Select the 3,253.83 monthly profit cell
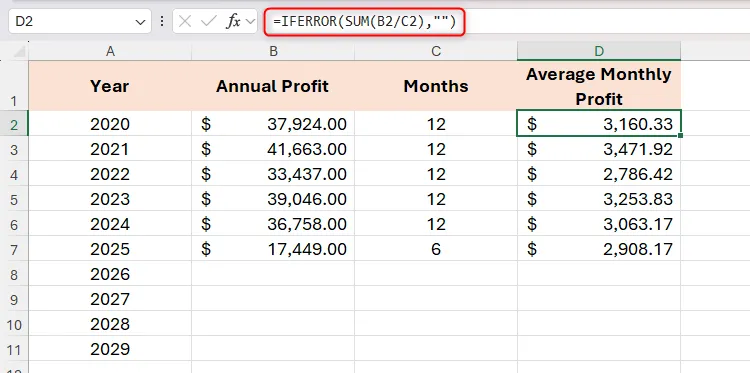The image size is (750, 373). (x=599, y=198)
